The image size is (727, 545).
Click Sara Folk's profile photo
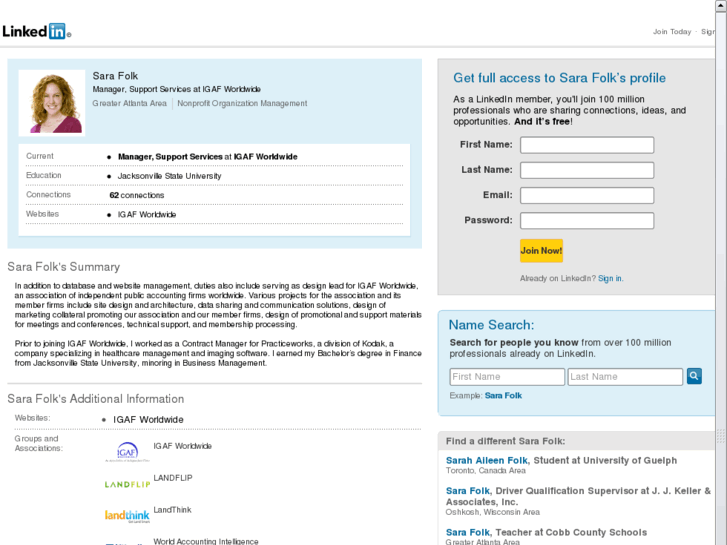pos(52,103)
